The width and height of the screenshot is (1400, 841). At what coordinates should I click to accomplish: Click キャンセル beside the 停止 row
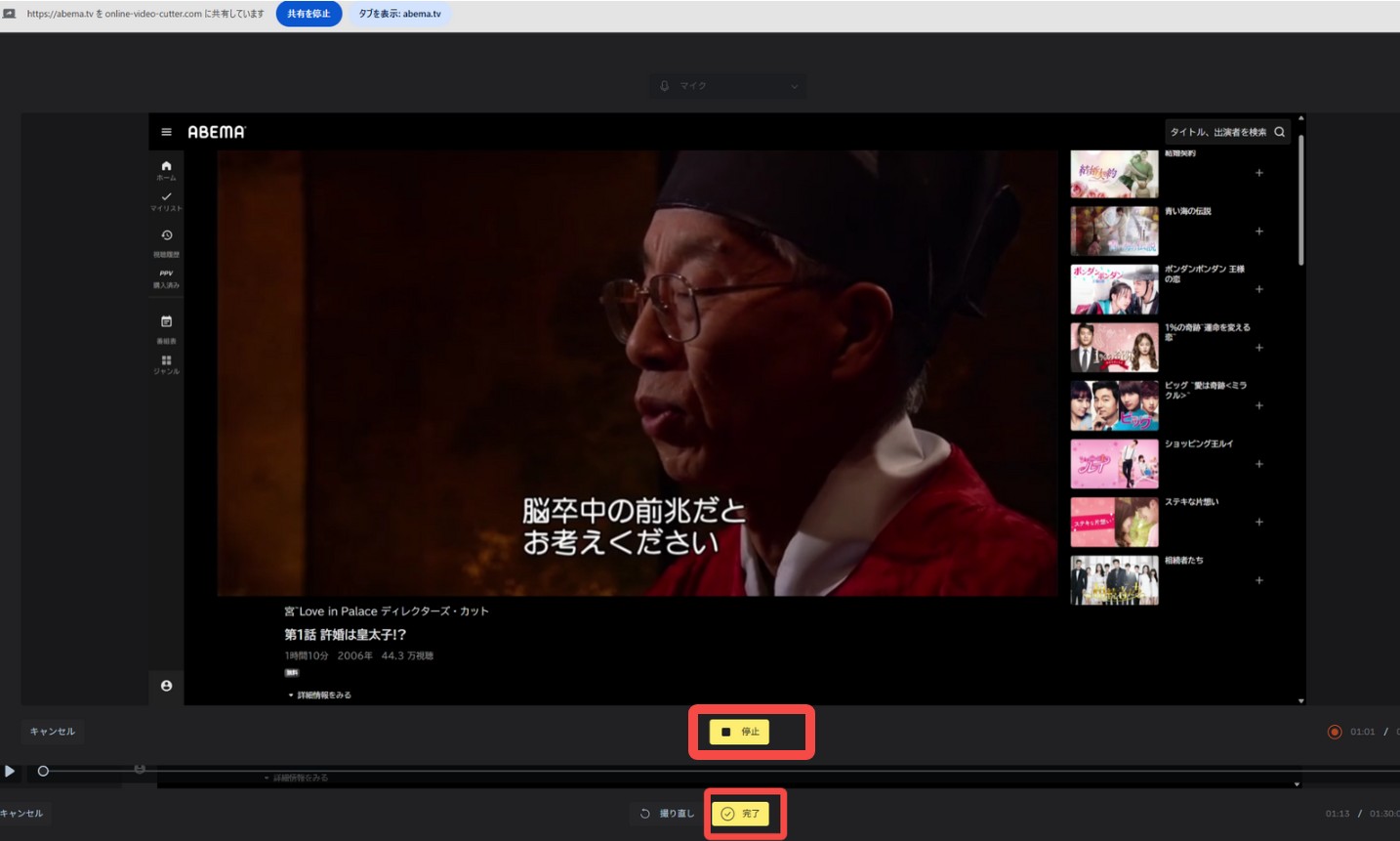pyautogui.click(x=53, y=732)
